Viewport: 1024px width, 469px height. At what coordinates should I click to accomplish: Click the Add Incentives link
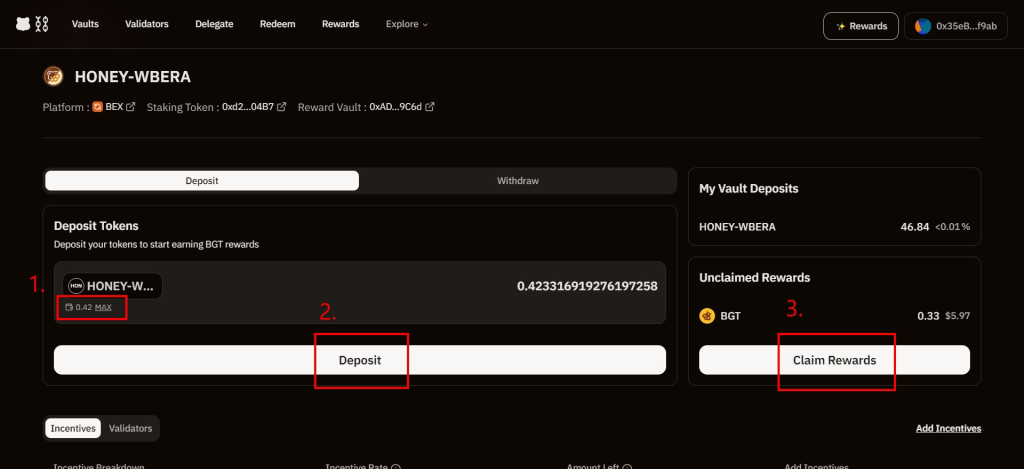pos(948,428)
